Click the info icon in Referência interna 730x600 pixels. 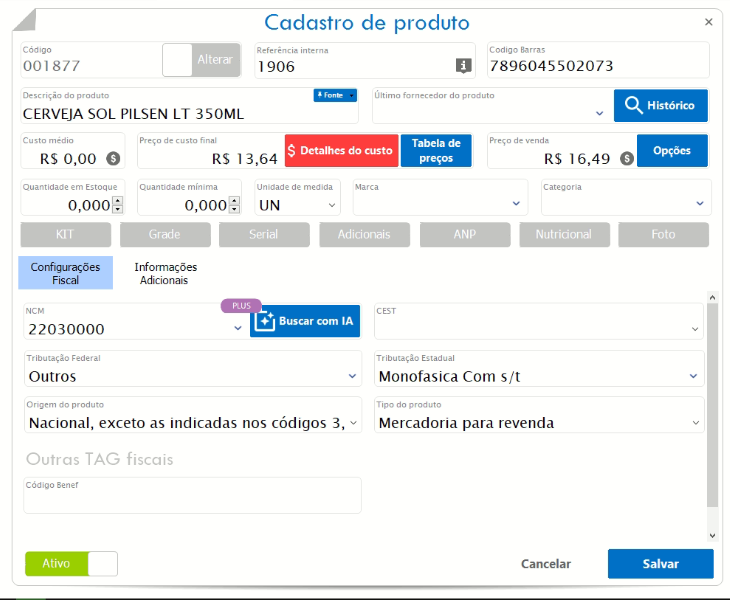(463, 66)
